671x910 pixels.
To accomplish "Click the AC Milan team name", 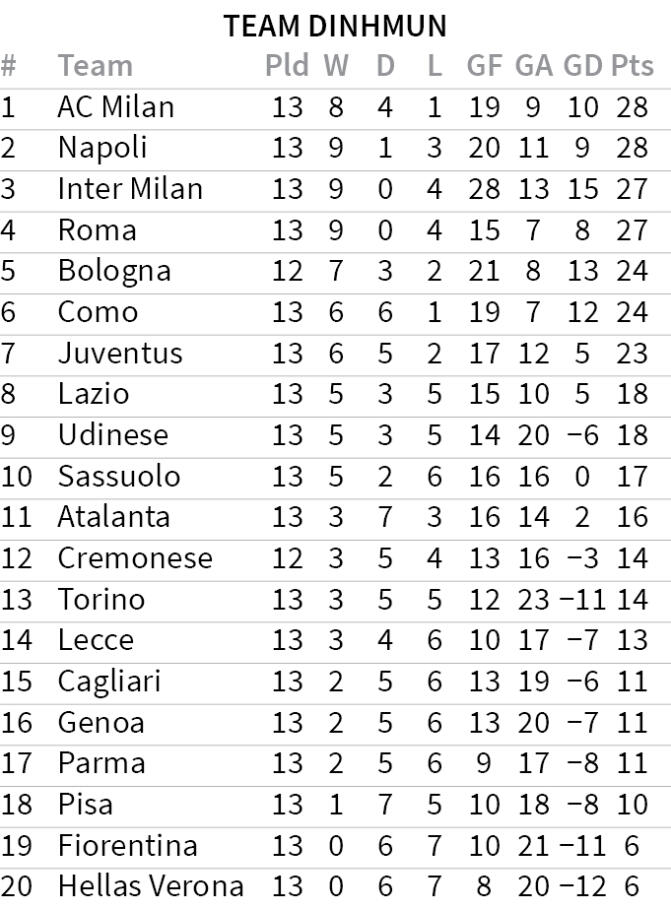I will [x=115, y=107].
